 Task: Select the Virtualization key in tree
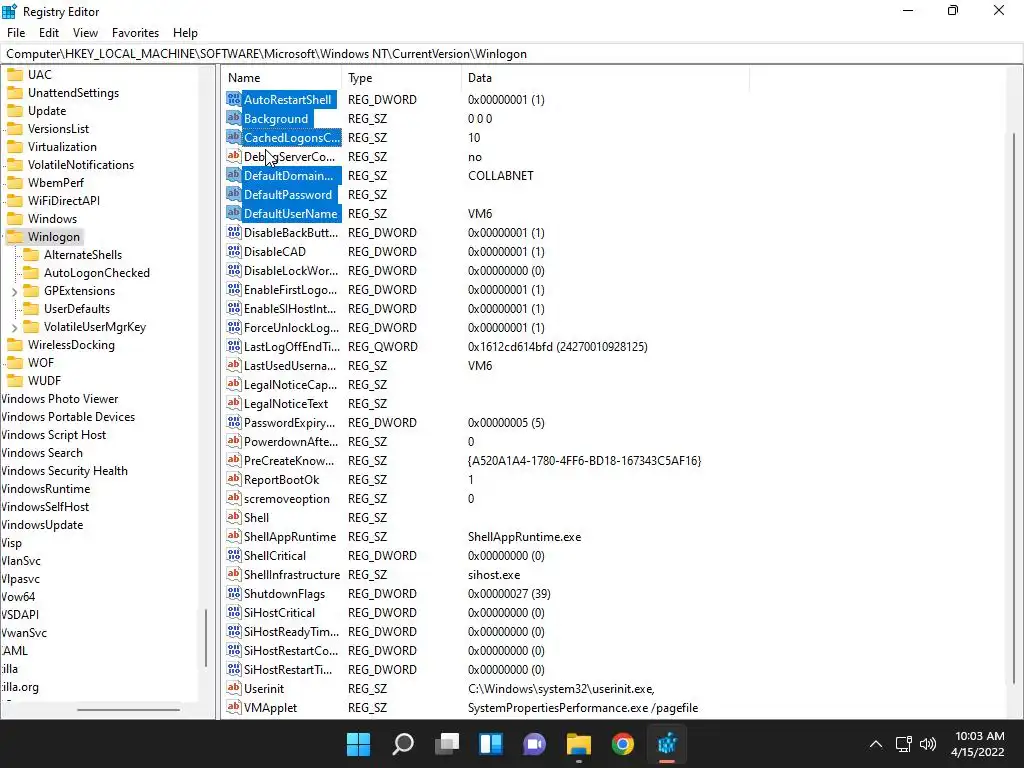click(62, 147)
